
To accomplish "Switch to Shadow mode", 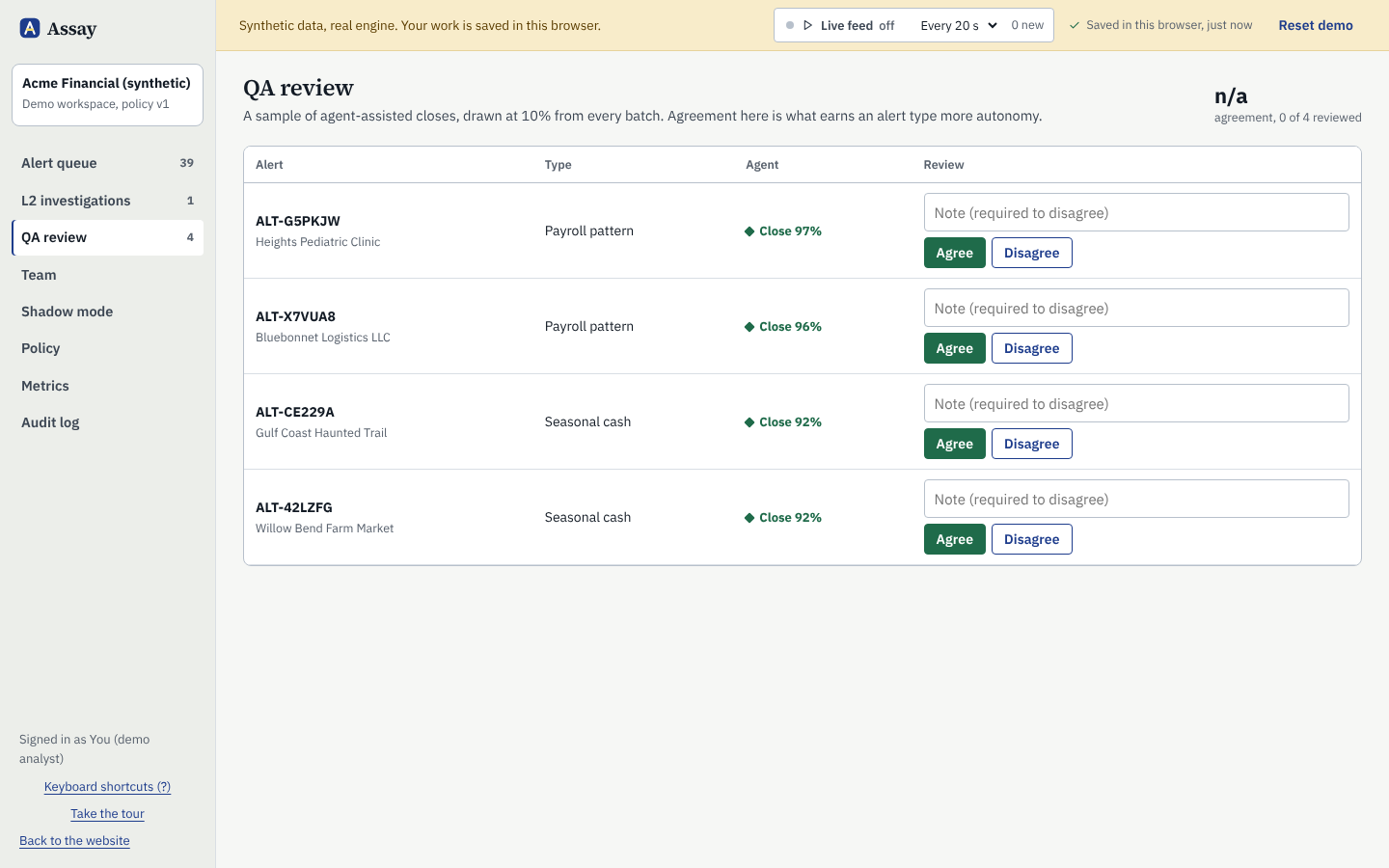I will pyautogui.click(x=107, y=312).
